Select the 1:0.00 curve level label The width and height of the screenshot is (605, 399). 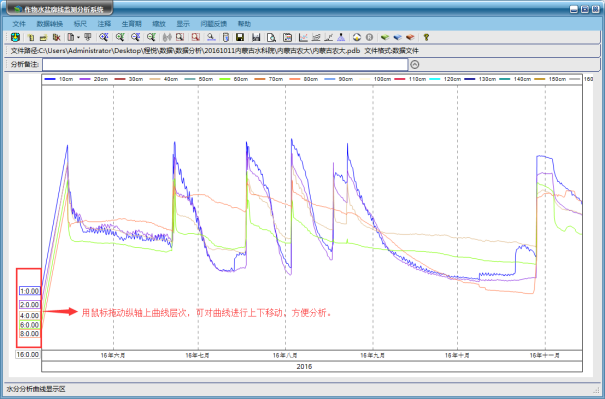coord(30,291)
